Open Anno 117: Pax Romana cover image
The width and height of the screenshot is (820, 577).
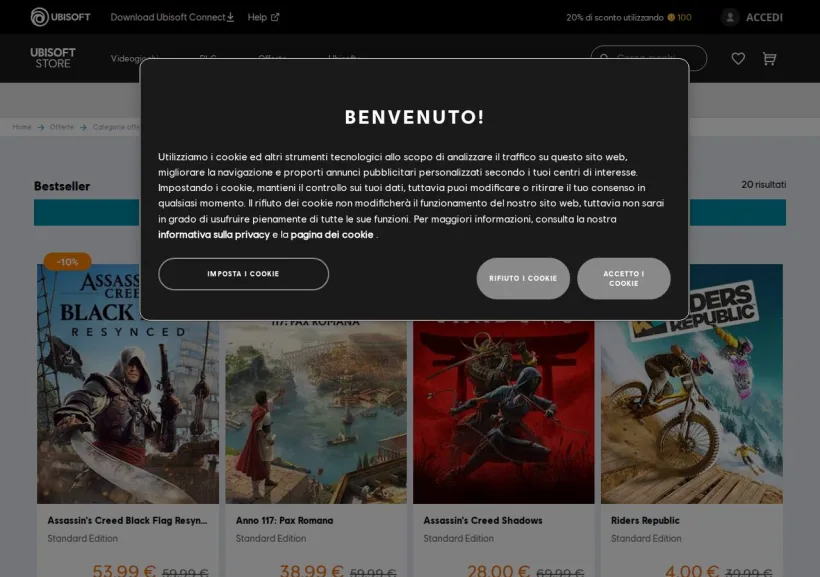[x=316, y=412]
